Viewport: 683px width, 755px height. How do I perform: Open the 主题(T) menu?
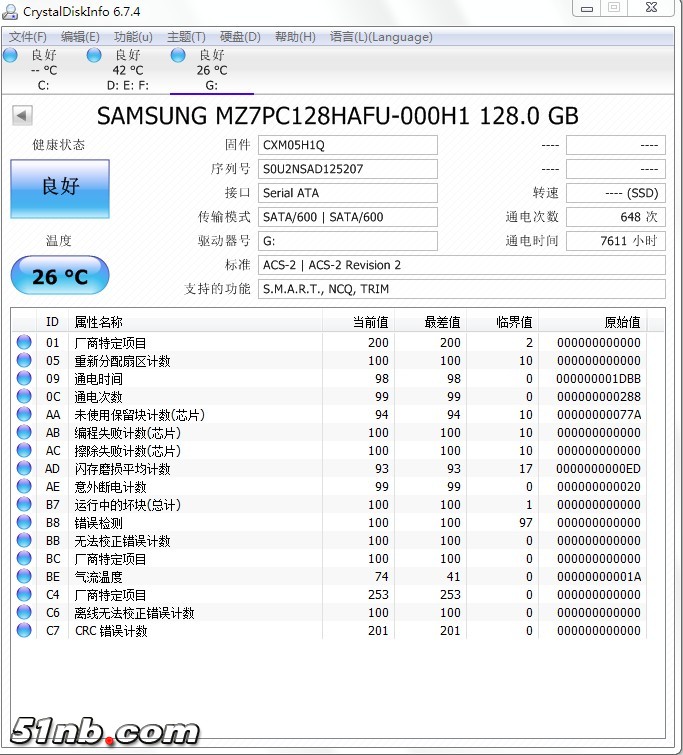click(186, 37)
